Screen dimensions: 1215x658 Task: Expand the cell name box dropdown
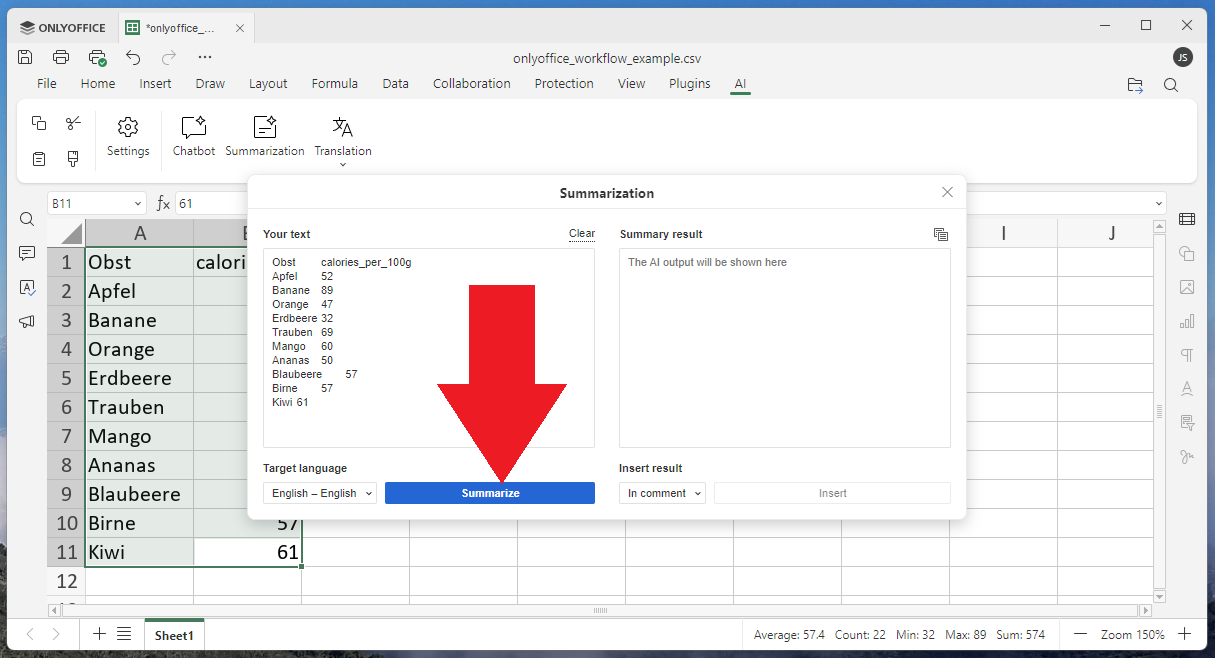pos(138,204)
